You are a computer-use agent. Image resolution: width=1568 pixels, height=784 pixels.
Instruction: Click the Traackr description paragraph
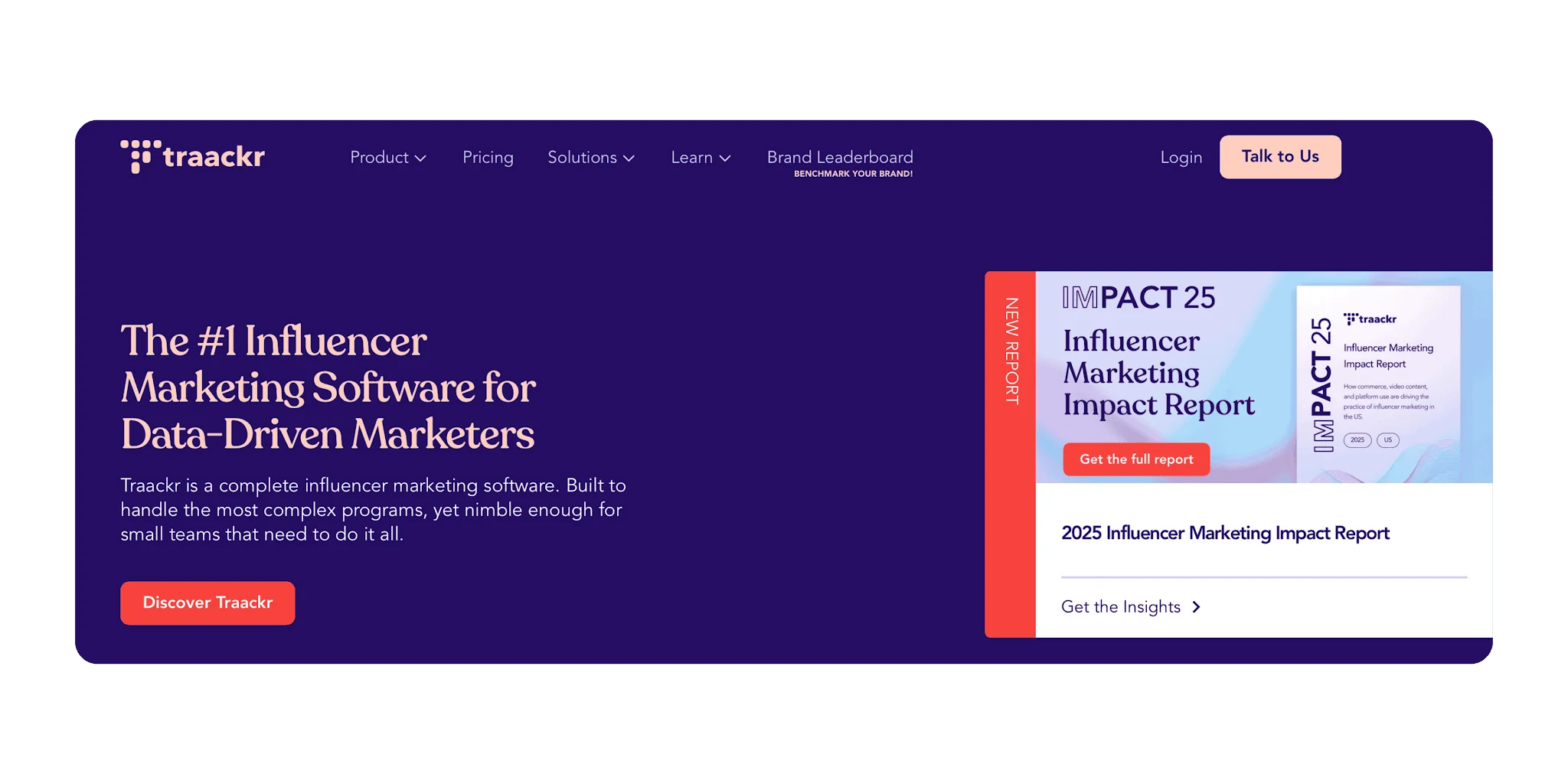pyautogui.click(x=373, y=509)
